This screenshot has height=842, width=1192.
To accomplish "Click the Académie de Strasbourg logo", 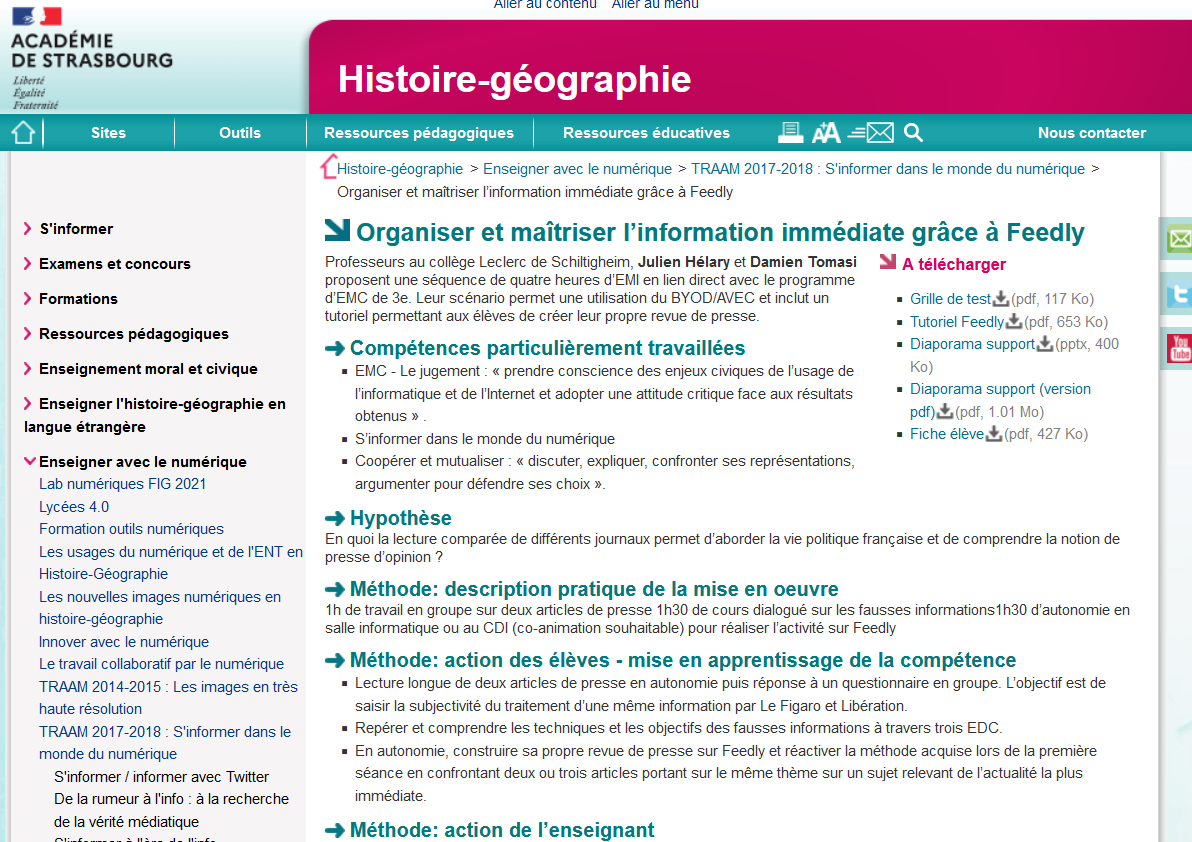I will click(x=90, y=58).
